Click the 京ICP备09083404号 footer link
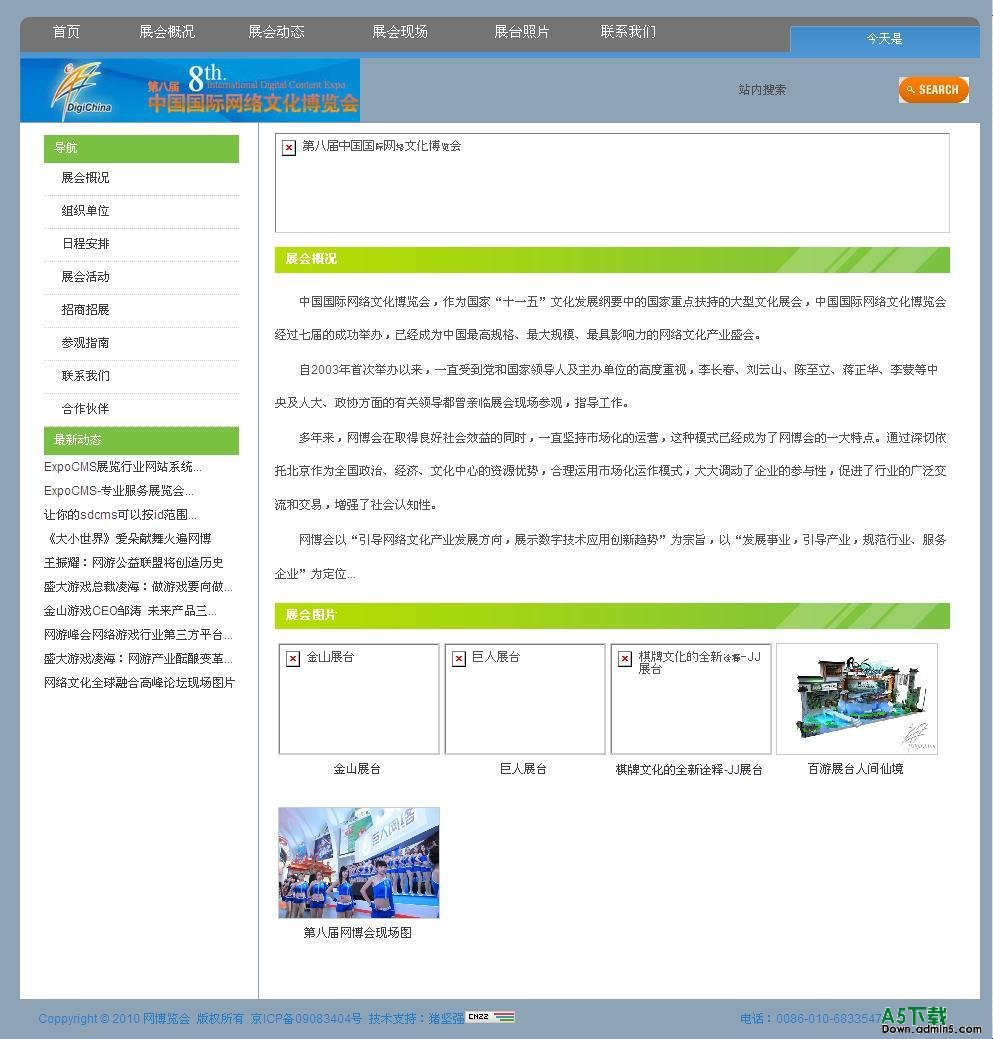Image resolution: width=993 pixels, height=1039 pixels. point(306,1019)
